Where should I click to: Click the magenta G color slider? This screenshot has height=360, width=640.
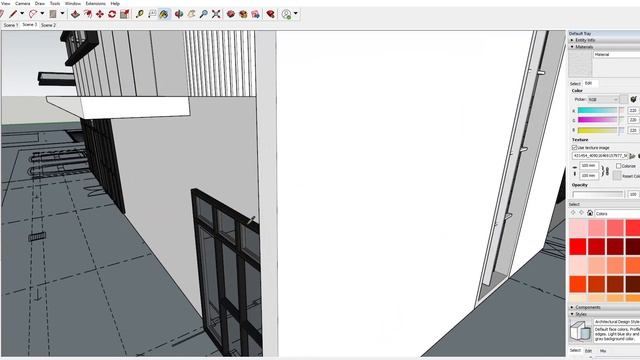click(597, 120)
